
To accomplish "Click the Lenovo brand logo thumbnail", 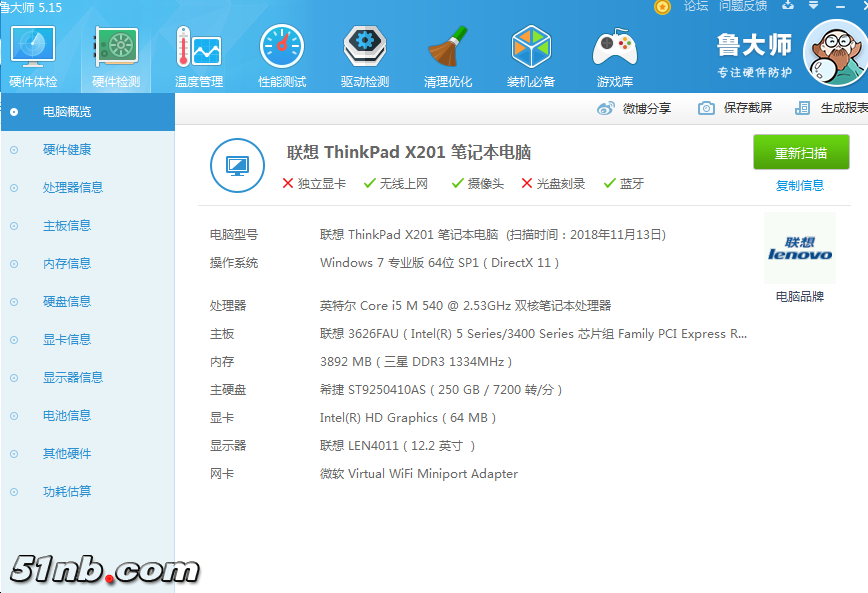I will [x=800, y=248].
